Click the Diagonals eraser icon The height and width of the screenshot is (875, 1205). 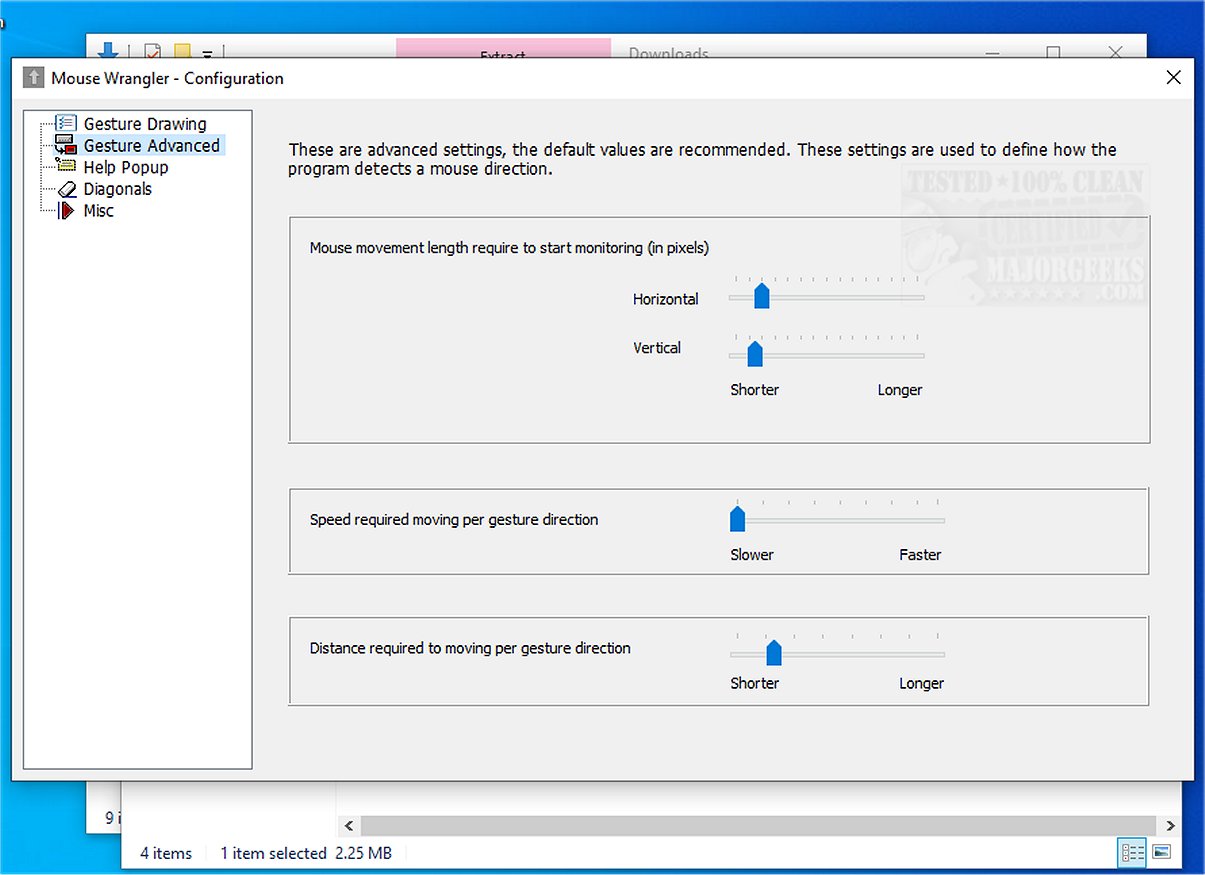66,189
